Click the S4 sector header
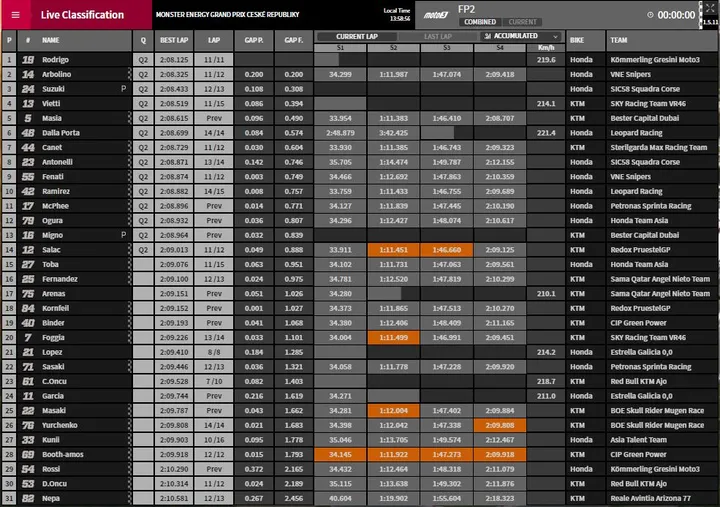Image resolution: width=720 pixels, height=507 pixels. tap(500, 48)
